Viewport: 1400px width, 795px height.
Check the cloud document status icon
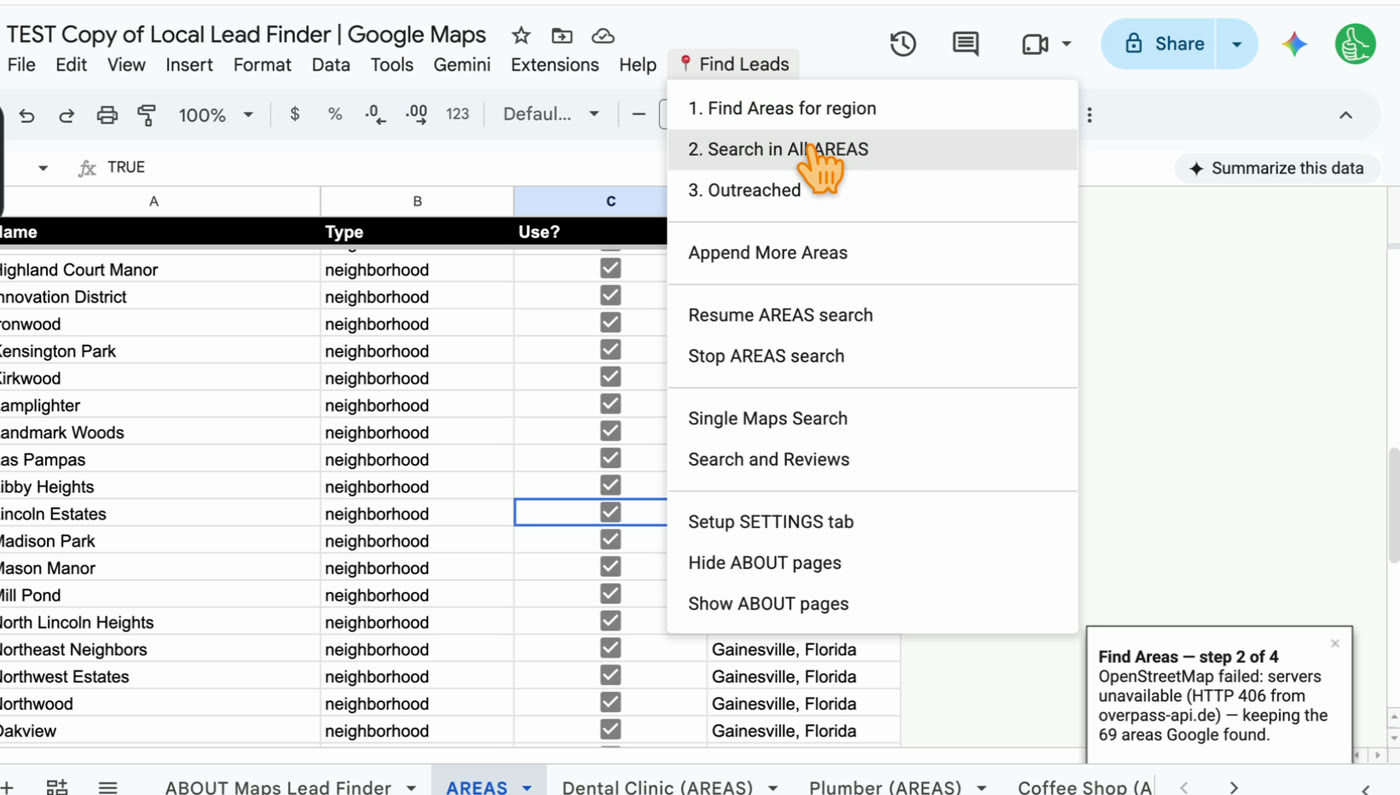click(603, 36)
